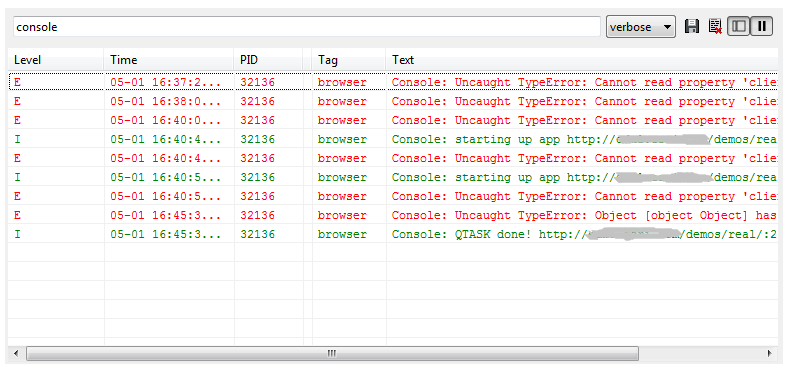Screen dimensions: 790x369
Task: Toggle the pause scroll lock button
Action: click(x=761, y=26)
